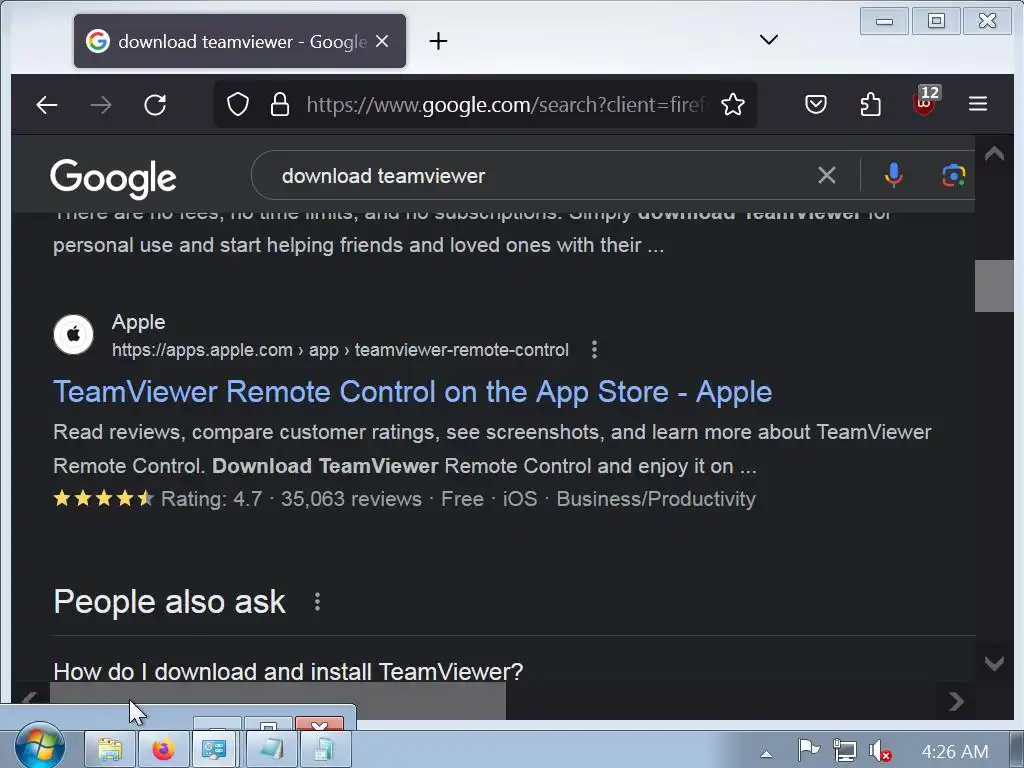This screenshot has height=768, width=1024.
Task: Close the download teamviewer tab
Action: click(382, 42)
